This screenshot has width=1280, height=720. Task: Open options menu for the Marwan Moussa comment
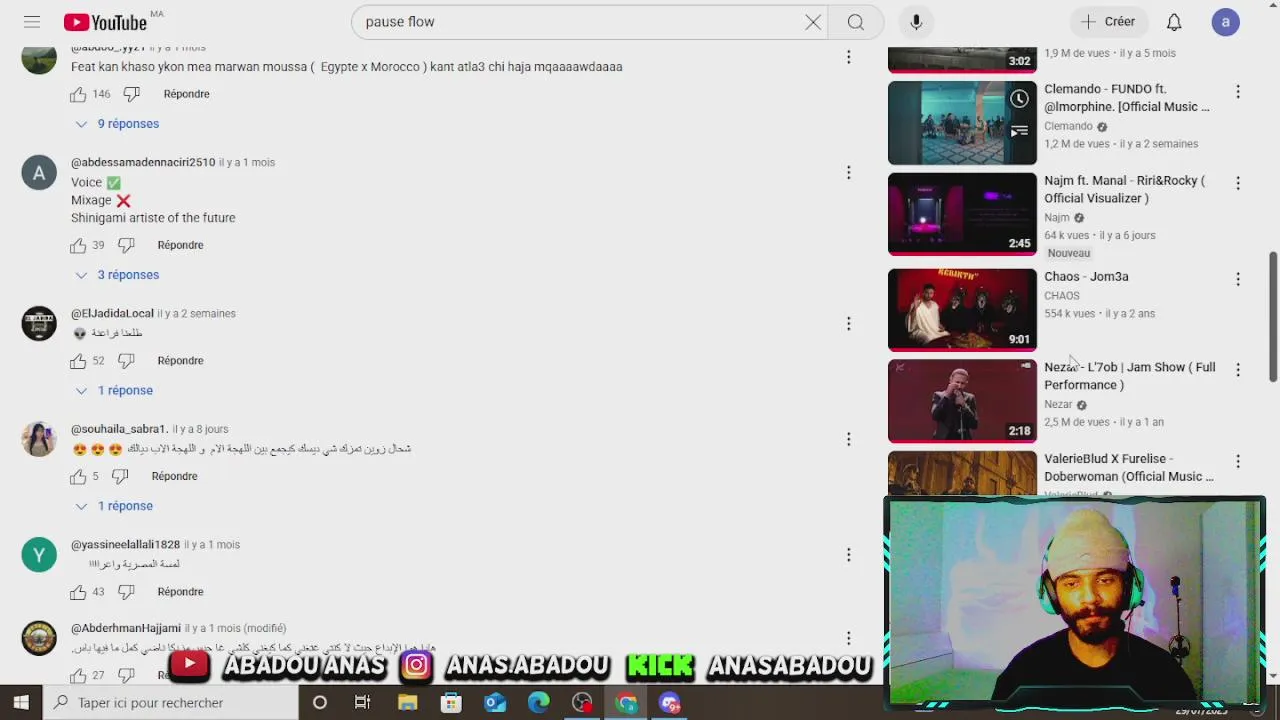(848, 58)
